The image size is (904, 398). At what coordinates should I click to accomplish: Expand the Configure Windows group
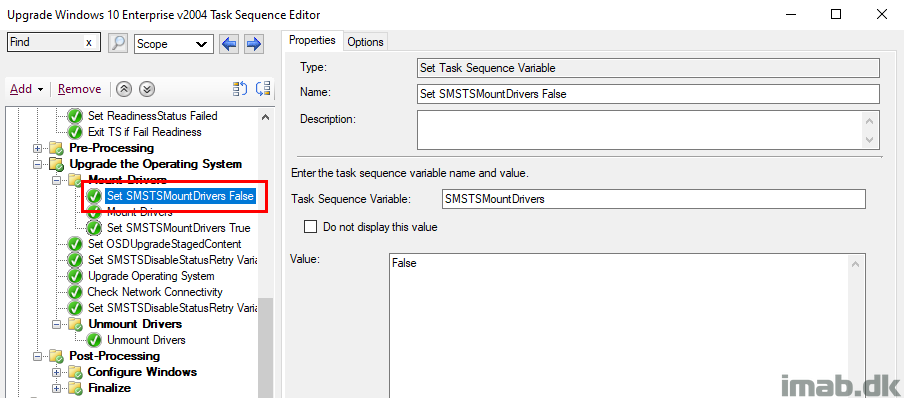pos(57,372)
